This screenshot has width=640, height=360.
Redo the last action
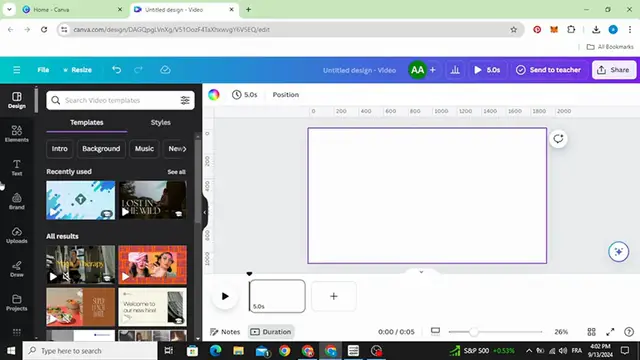pos(138,70)
